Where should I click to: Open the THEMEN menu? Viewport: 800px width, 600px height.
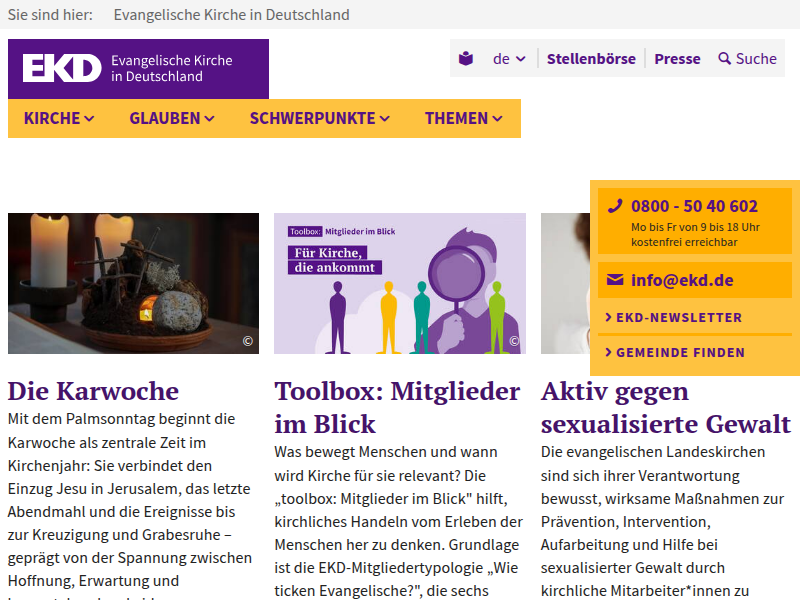pyautogui.click(x=464, y=118)
